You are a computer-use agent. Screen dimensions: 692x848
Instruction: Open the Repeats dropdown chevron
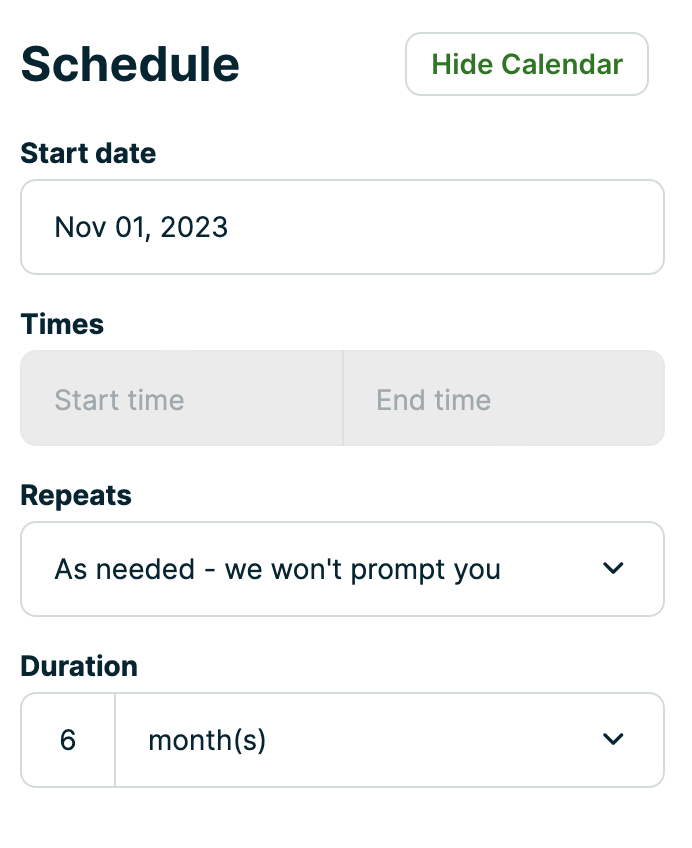coord(613,568)
